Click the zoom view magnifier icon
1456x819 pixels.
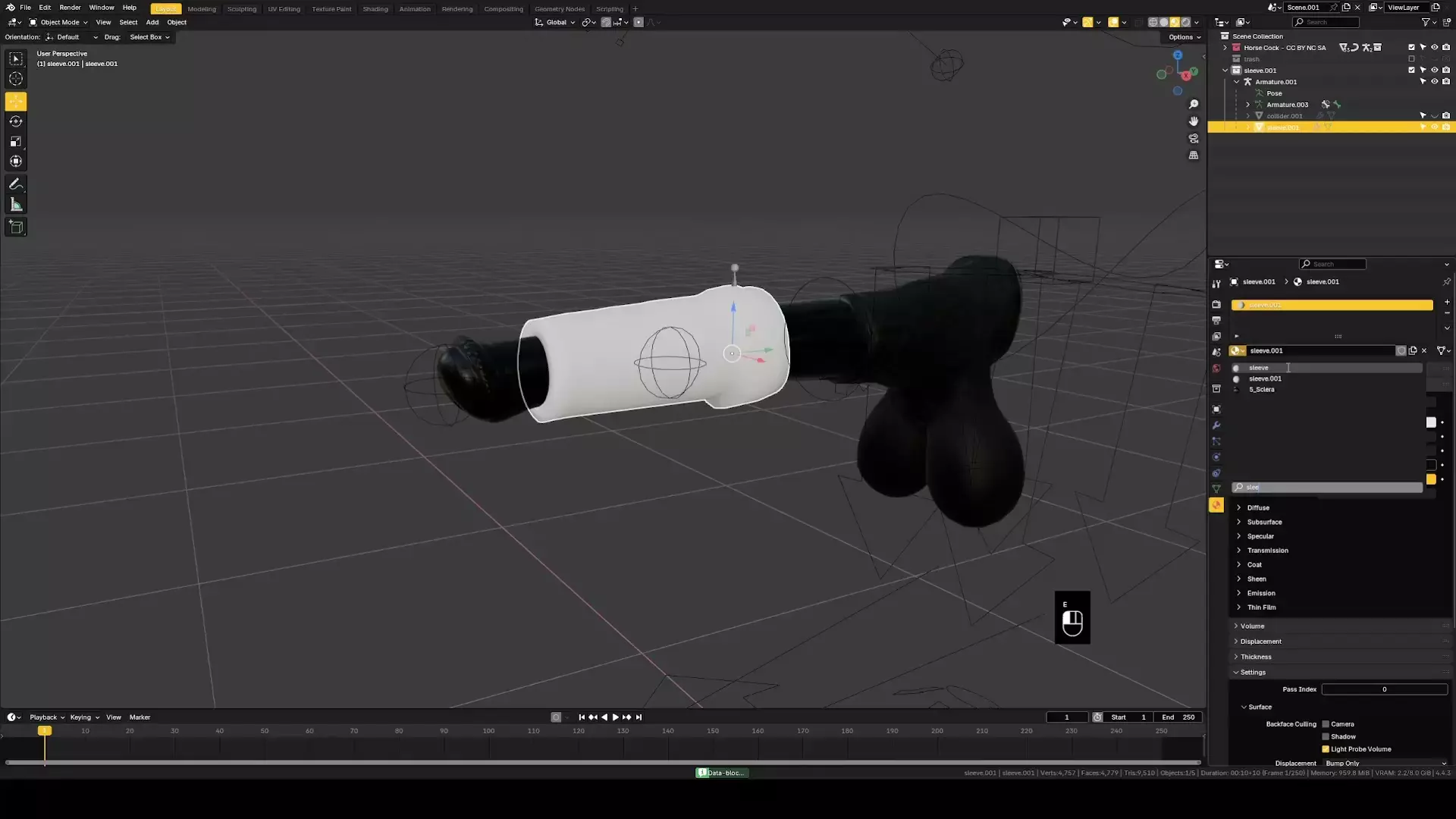pyautogui.click(x=1194, y=104)
